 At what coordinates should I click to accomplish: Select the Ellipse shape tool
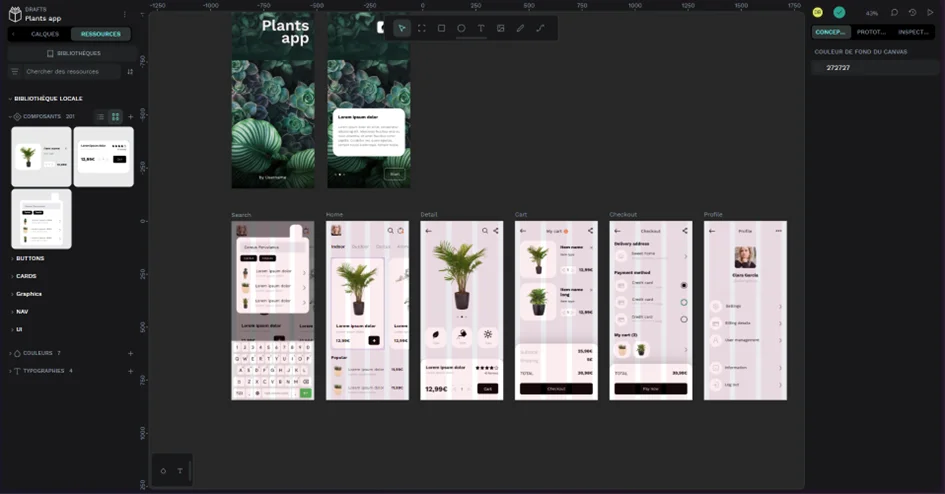click(461, 28)
